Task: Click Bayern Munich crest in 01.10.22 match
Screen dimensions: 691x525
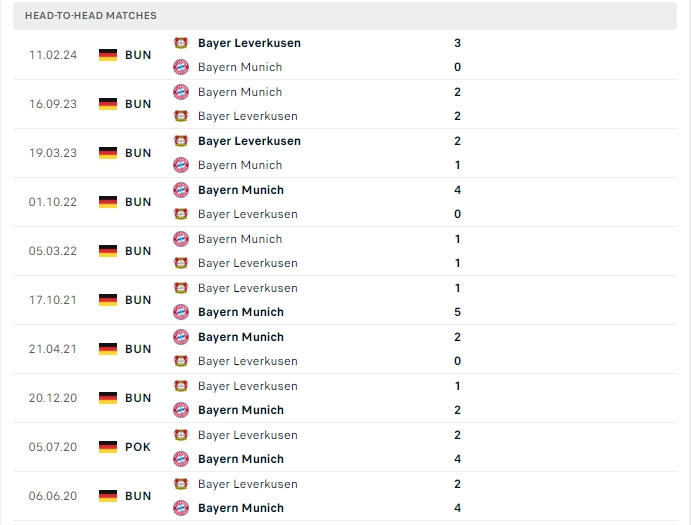Action: 181,190
